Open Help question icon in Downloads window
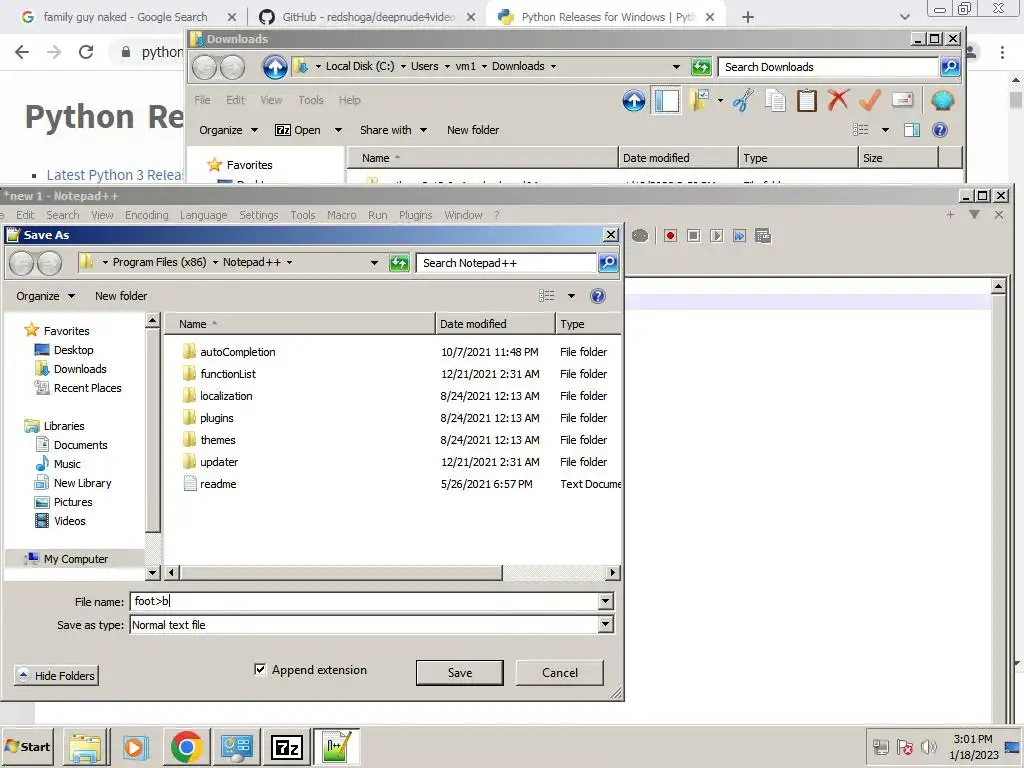Image resolution: width=1024 pixels, height=768 pixels. [x=940, y=130]
